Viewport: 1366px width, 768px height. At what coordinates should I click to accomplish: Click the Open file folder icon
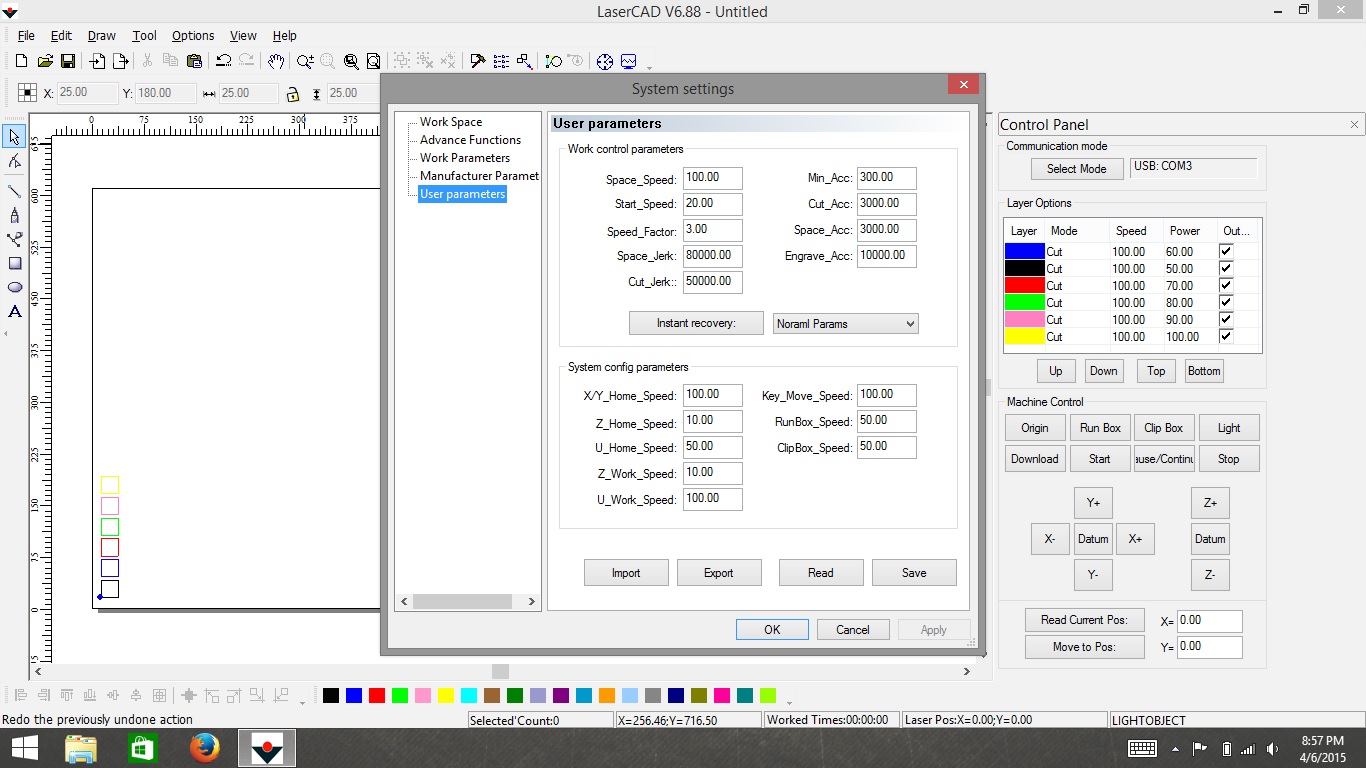click(x=45, y=61)
